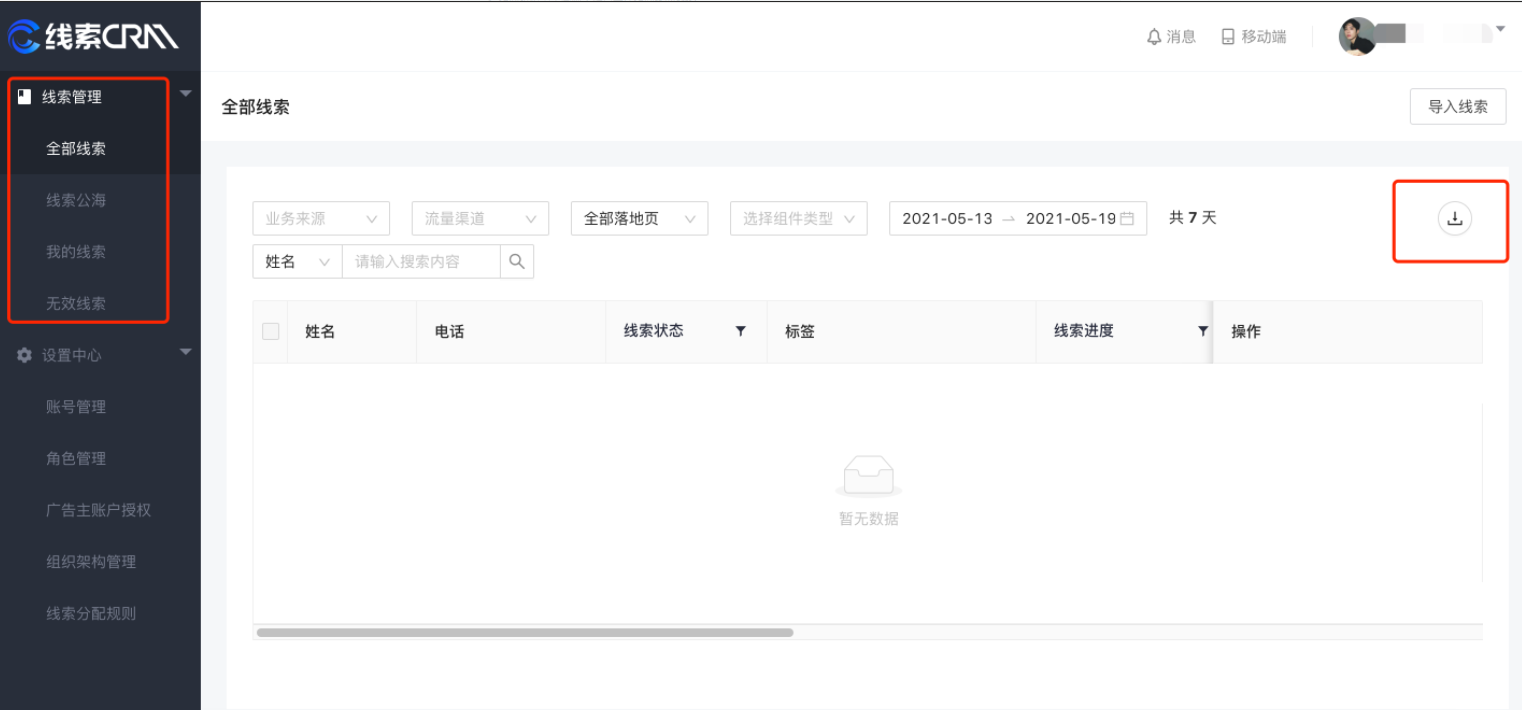Toggle the select-all checkbox in table header
Viewport: 1522px width, 710px height.
[270, 331]
